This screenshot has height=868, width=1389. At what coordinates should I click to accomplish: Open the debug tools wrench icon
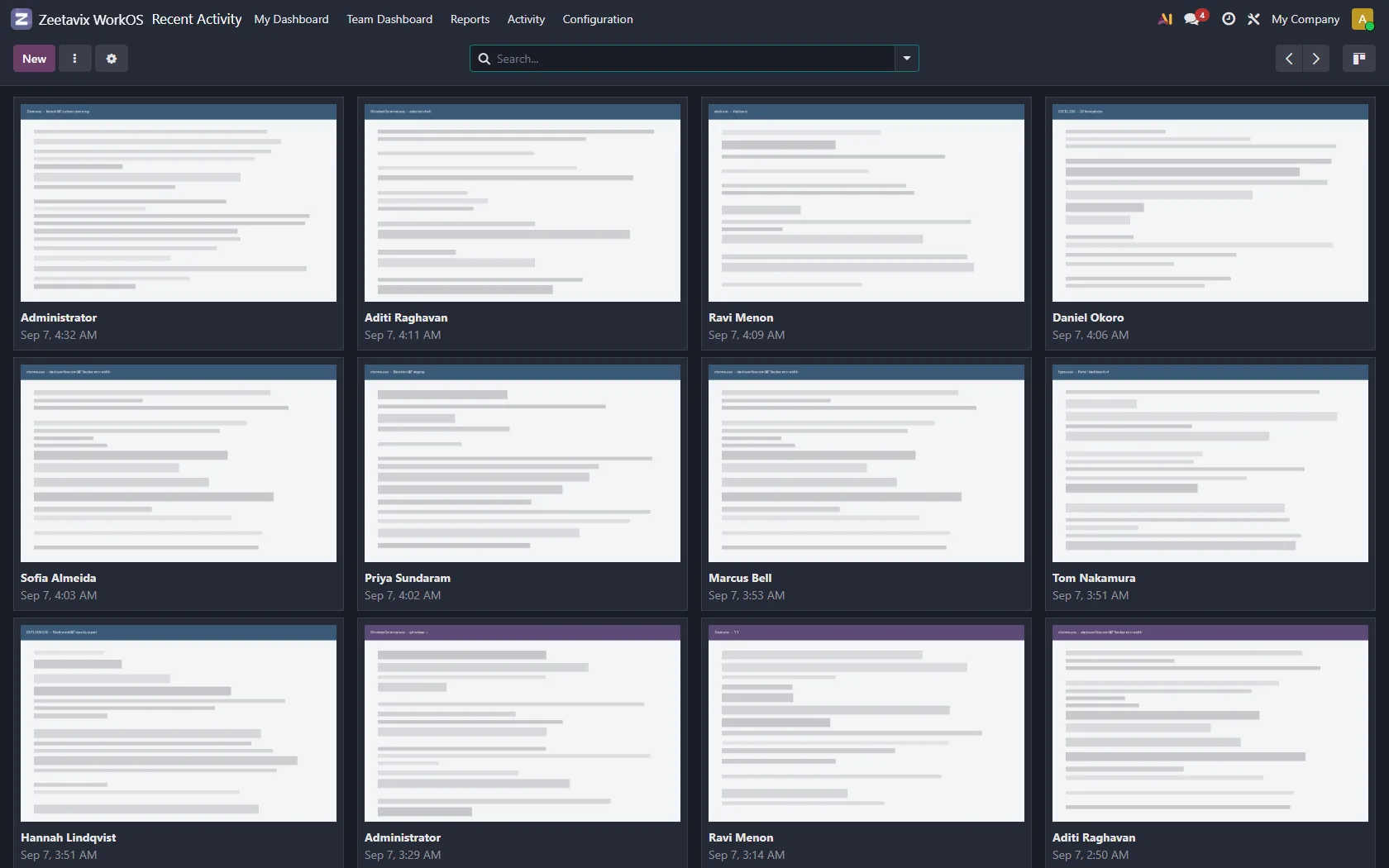(x=1253, y=19)
